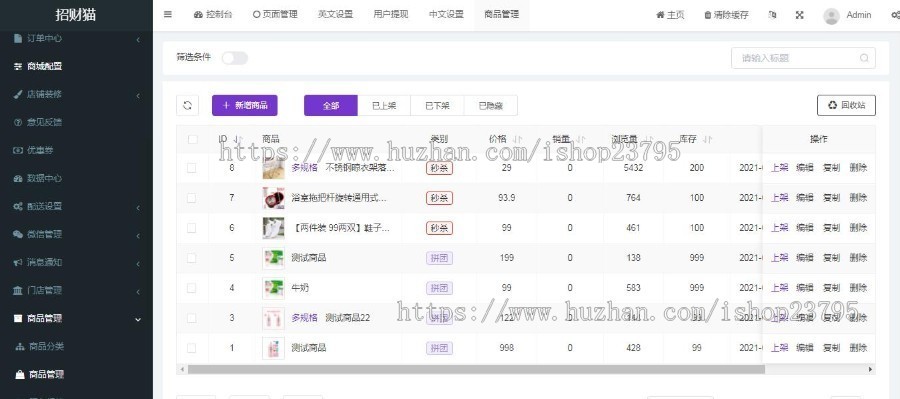Screen dimensions: 900x399
Task: Check the checkbox for product ID 3
Action: (x=191, y=318)
